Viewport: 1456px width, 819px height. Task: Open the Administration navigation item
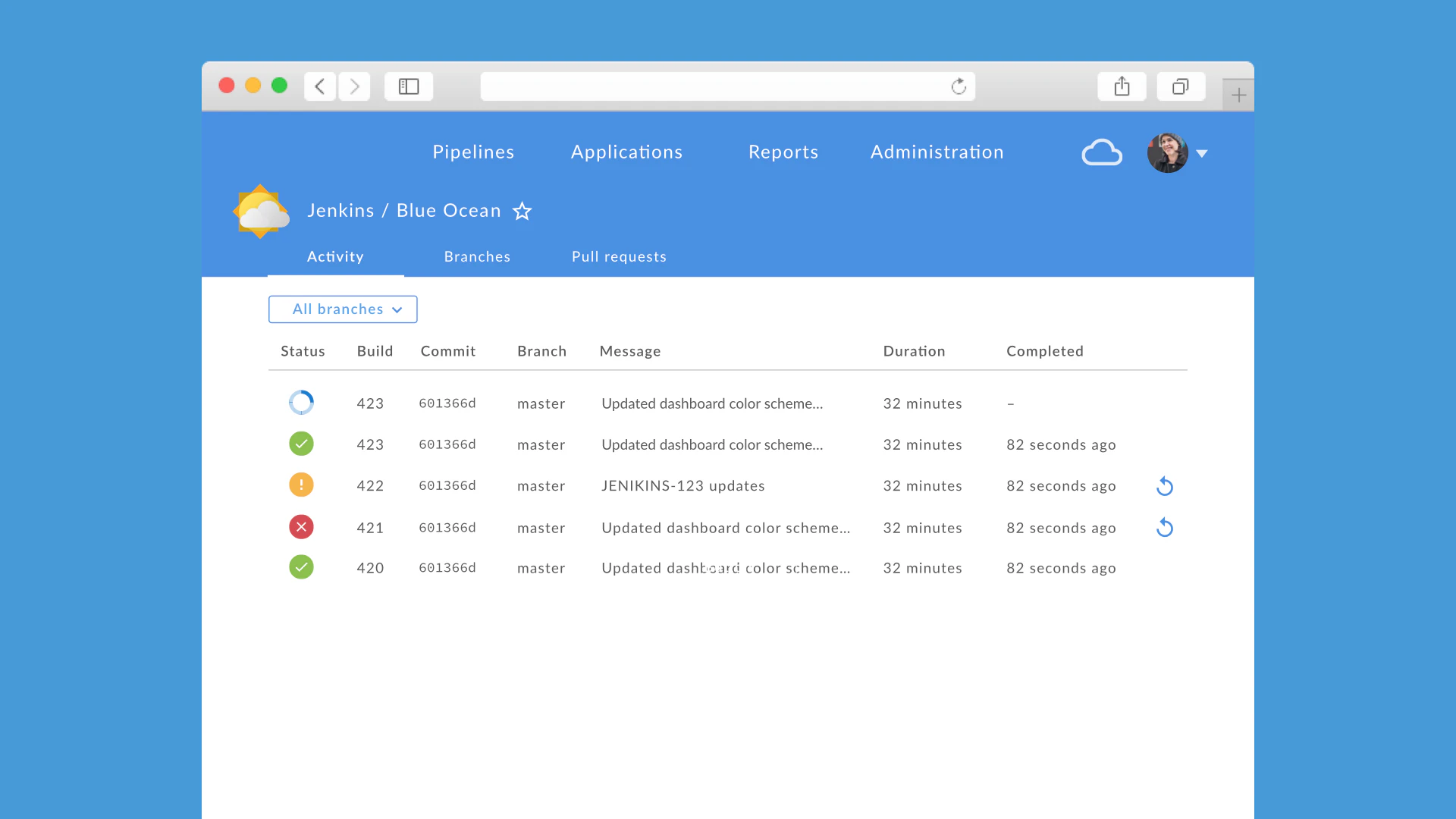[937, 152]
